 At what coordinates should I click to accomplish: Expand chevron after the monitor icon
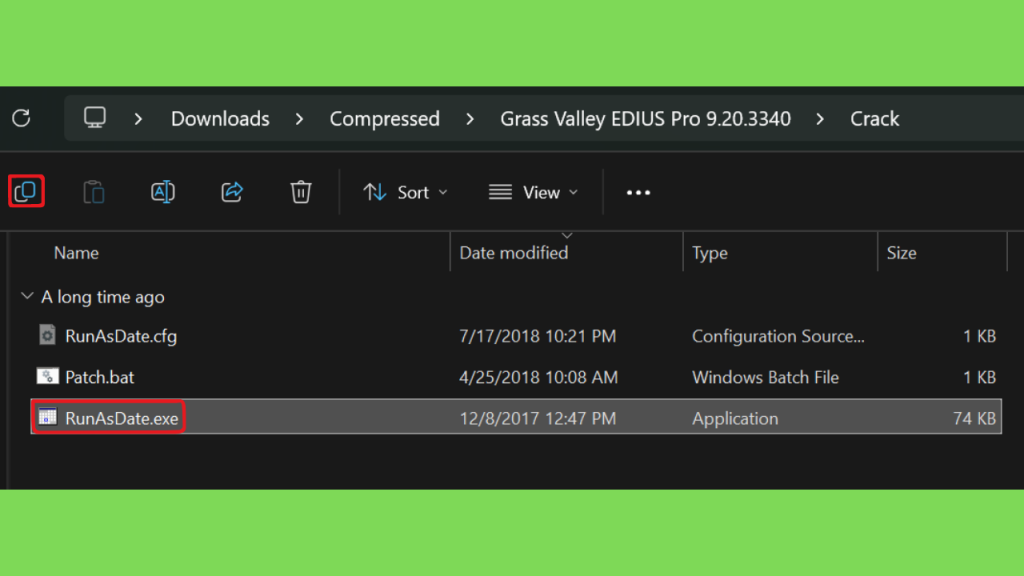pos(138,119)
